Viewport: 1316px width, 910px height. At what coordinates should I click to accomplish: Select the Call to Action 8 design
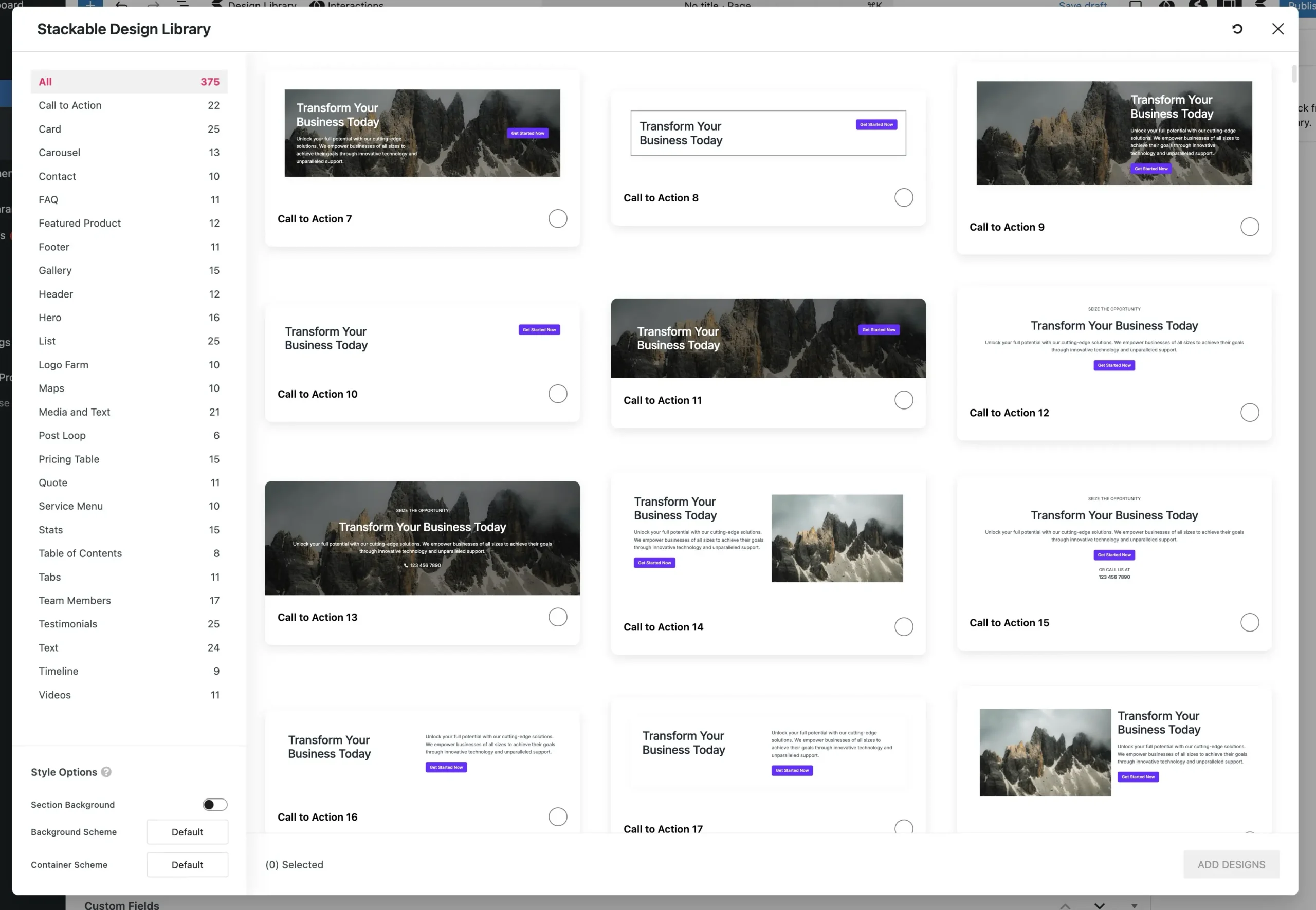904,197
